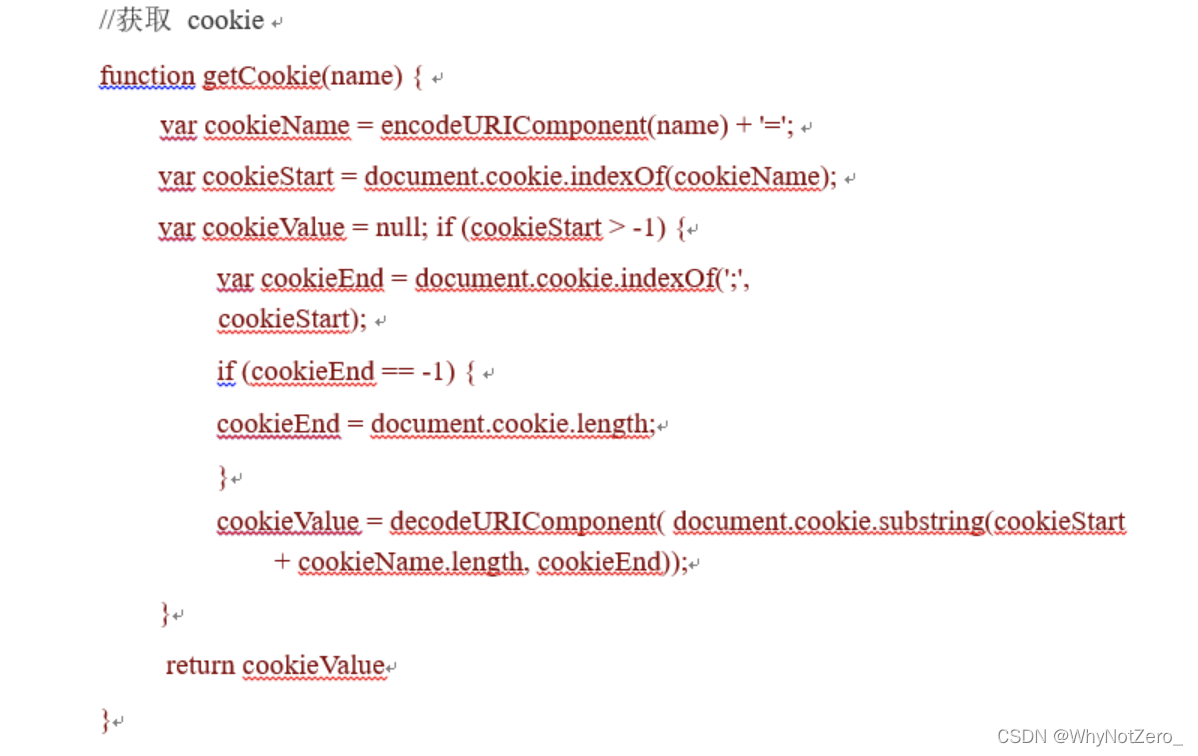Screen dimensions: 1198x756
Task: Click the 'return cookieValue' line
Action: [x=275, y=666]
